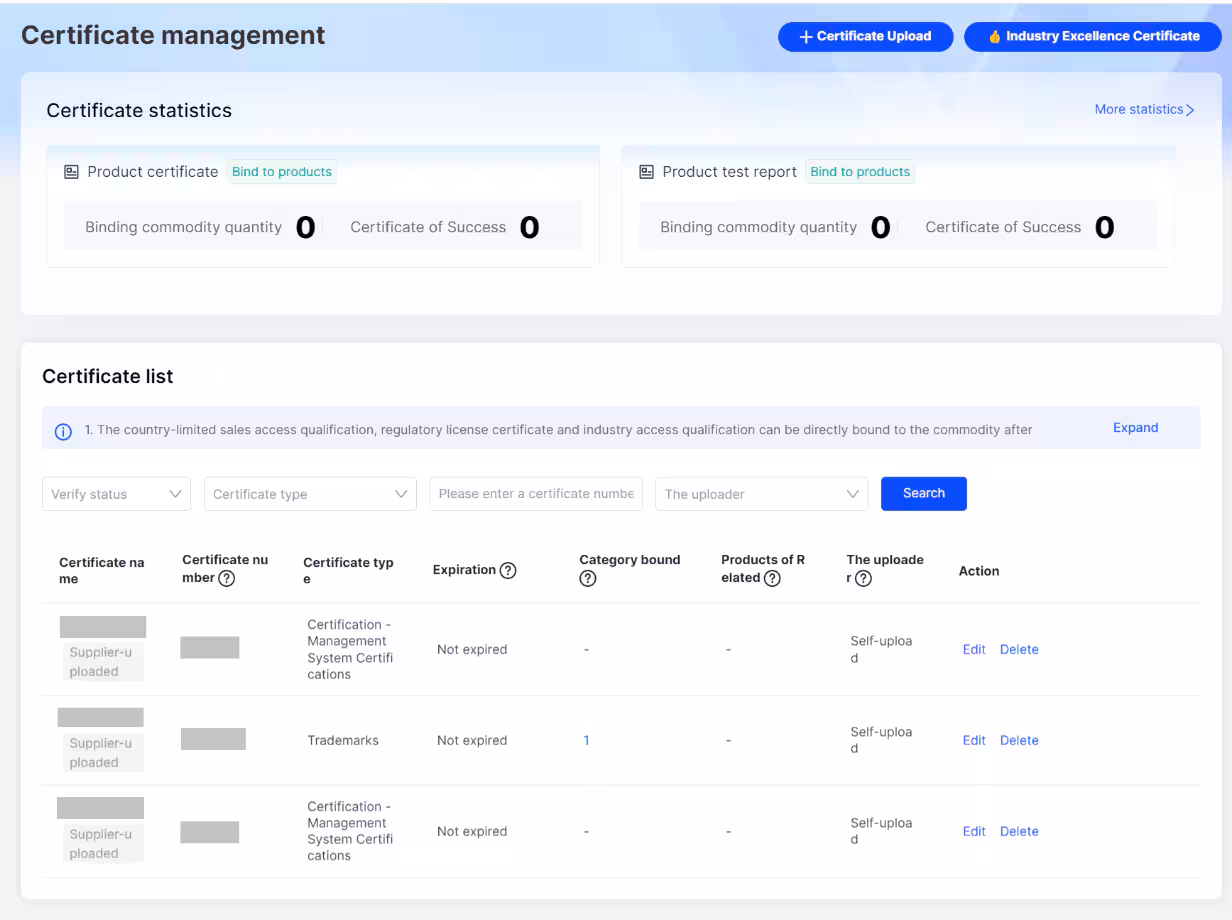
Task: Click the Product certificate card icon
Action: click(x=71, y=172)
